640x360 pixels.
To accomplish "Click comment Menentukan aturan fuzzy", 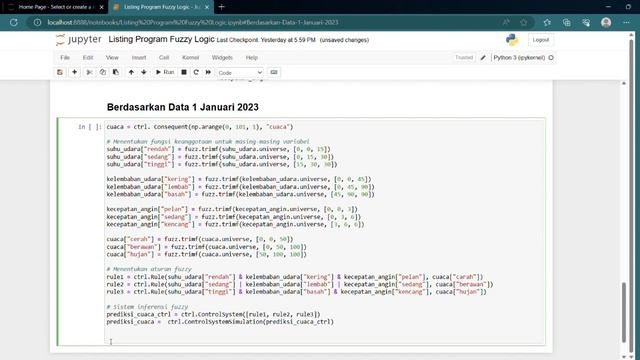I will [x=149, y=269].
